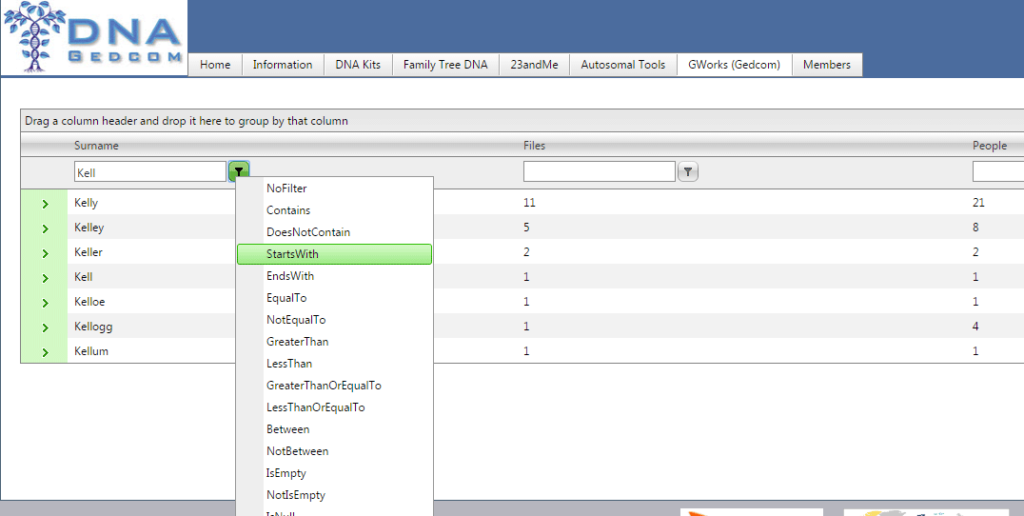Viewport: 1024px width, 516px height.
Task: Click the Files filter text box
Action: point(599,172)
